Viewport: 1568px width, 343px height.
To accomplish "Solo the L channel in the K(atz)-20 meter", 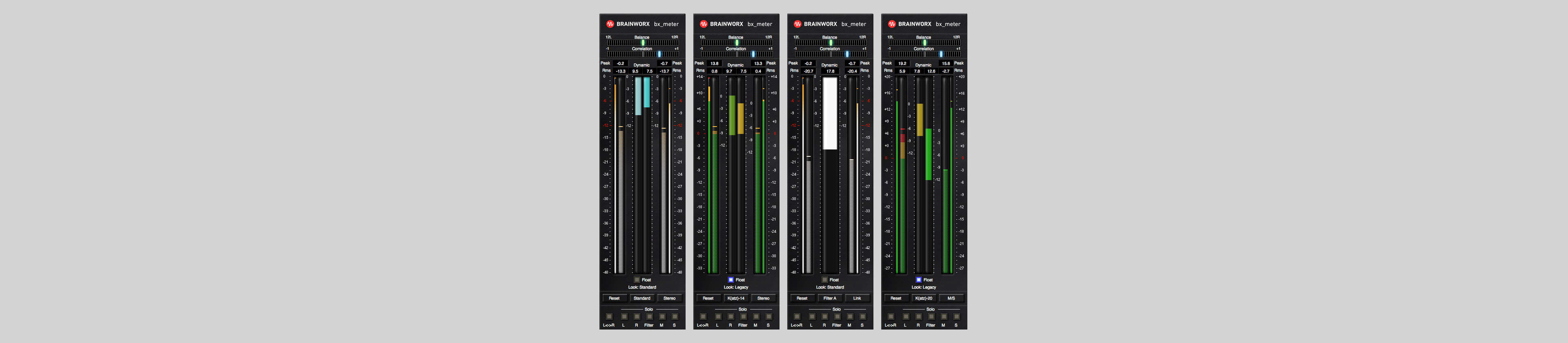I will point(906,316).
